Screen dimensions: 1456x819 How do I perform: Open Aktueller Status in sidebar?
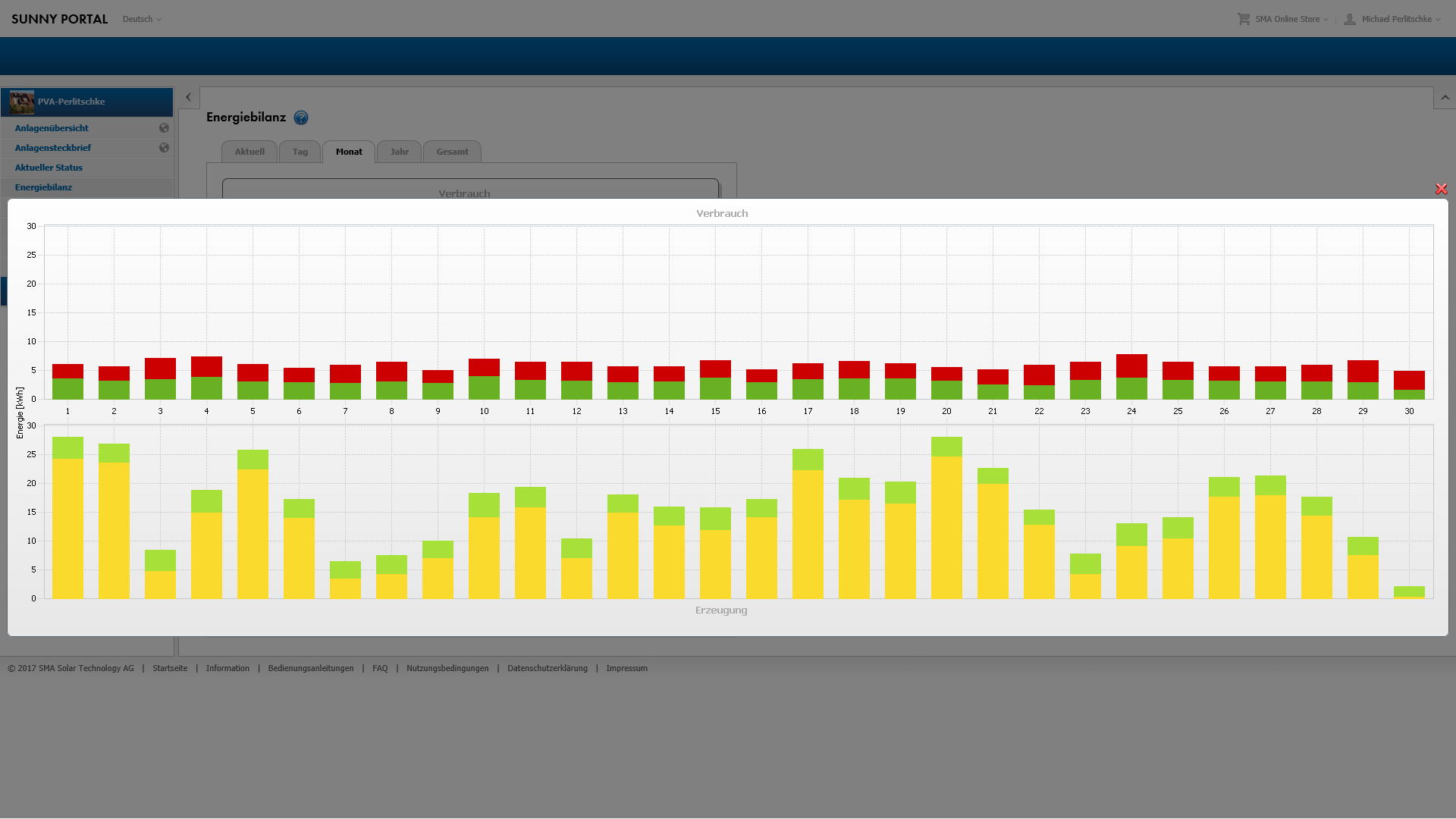[x=49, y=168]
